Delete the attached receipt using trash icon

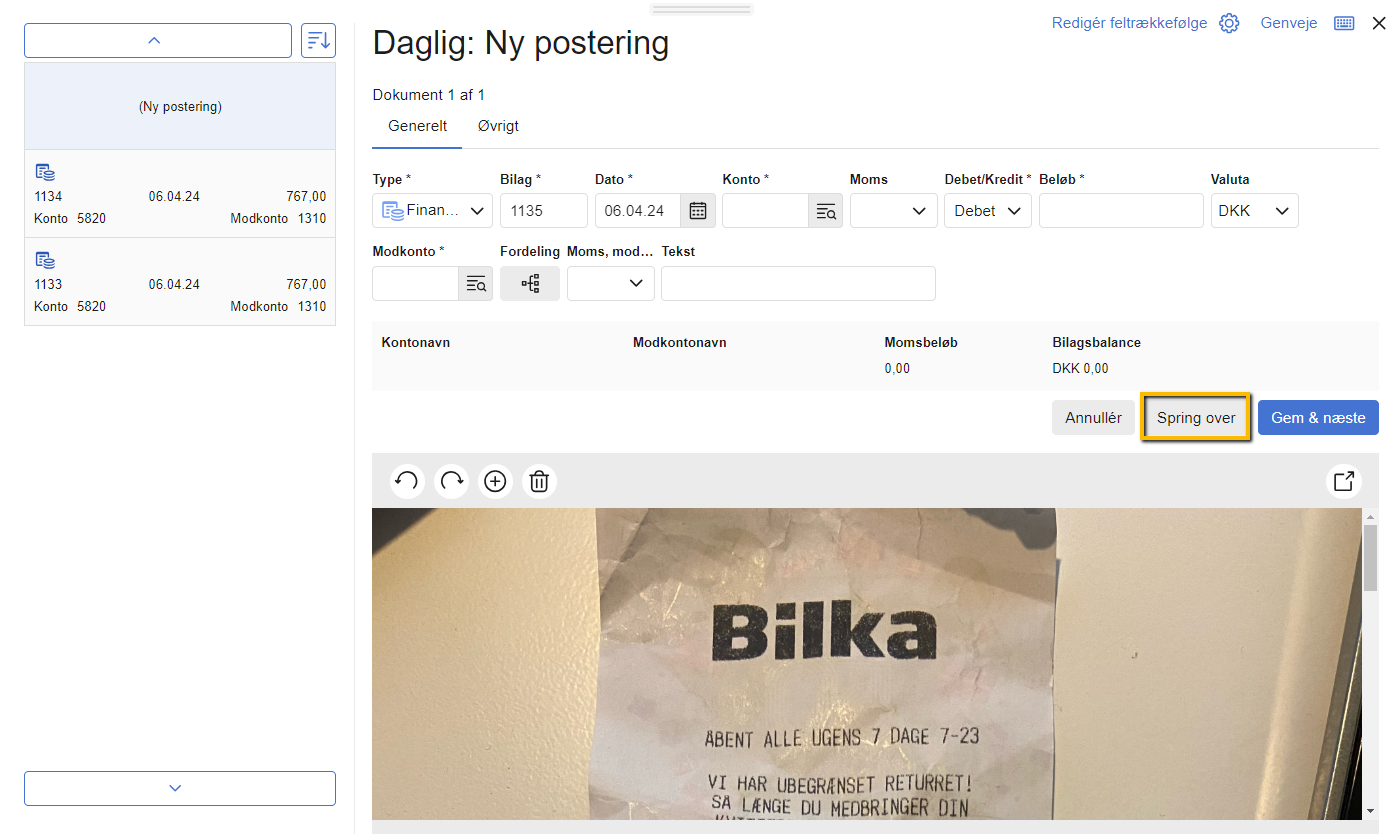[x=539, y=481]
